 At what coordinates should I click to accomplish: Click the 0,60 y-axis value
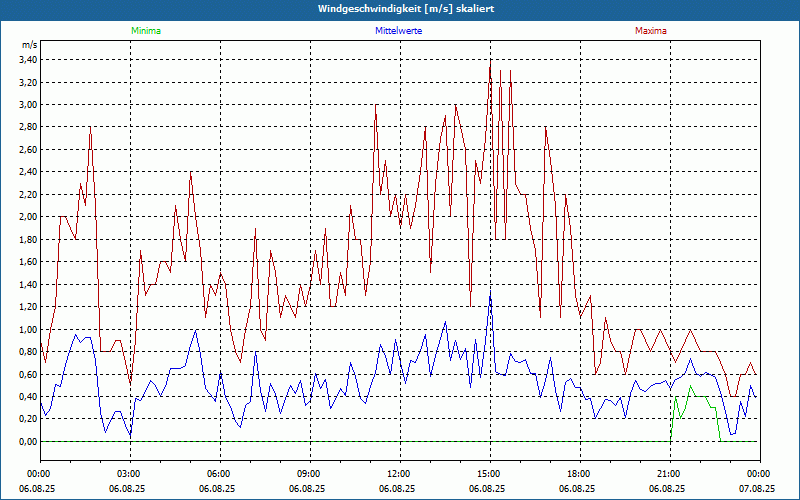[28, 374]
